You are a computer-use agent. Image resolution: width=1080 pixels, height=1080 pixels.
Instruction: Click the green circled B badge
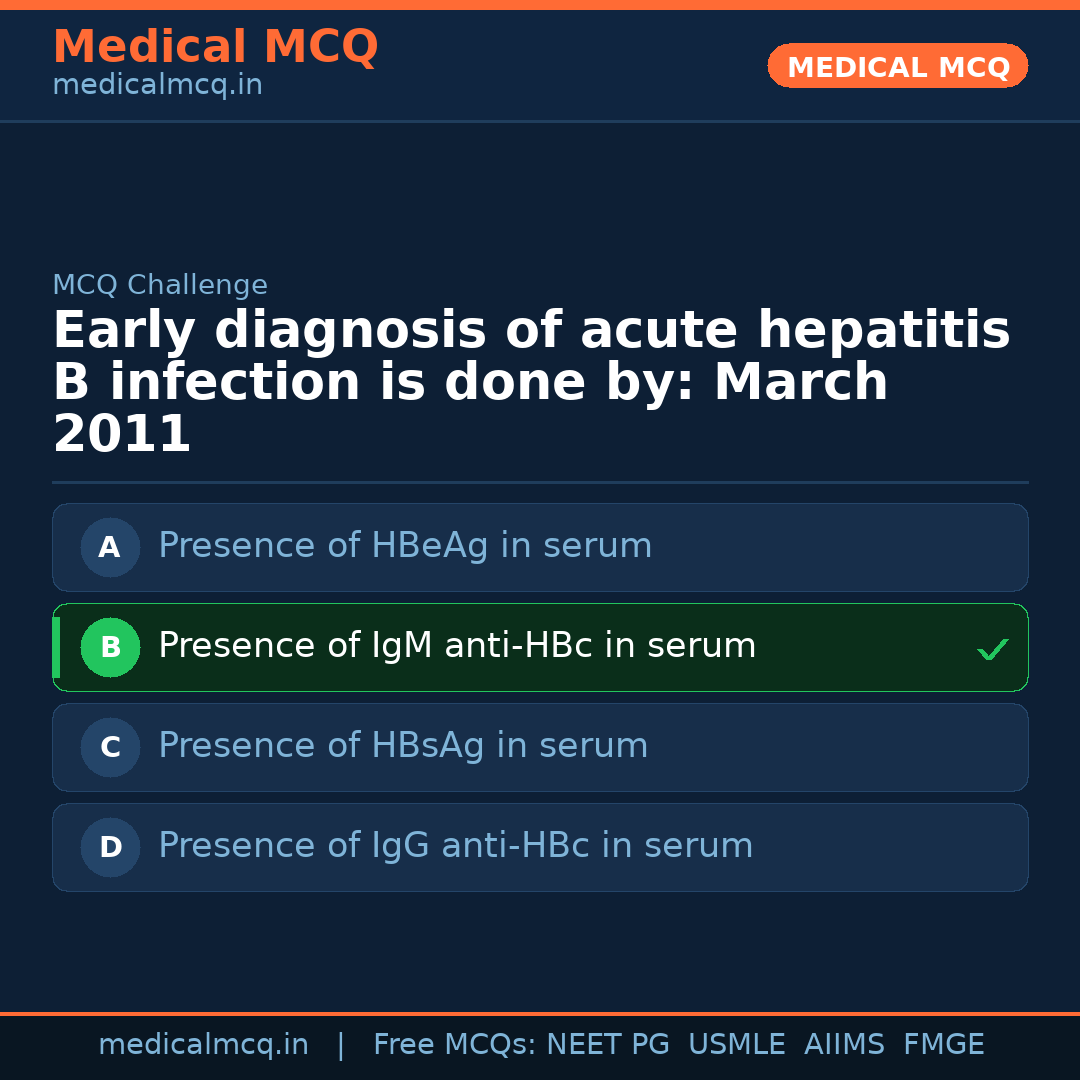(110, 647)
